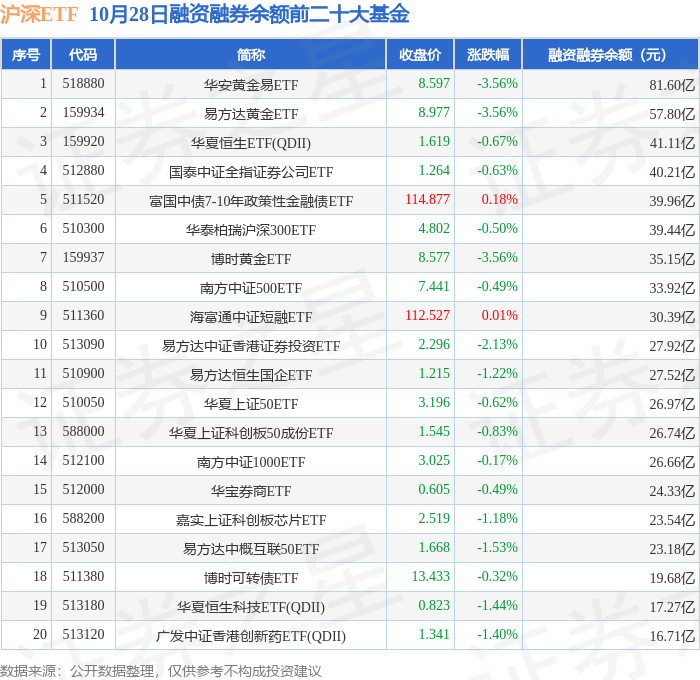Click closing price 0.605
Image resolution: width=700 pixels, height=680 pixels.
coord(434,490)
